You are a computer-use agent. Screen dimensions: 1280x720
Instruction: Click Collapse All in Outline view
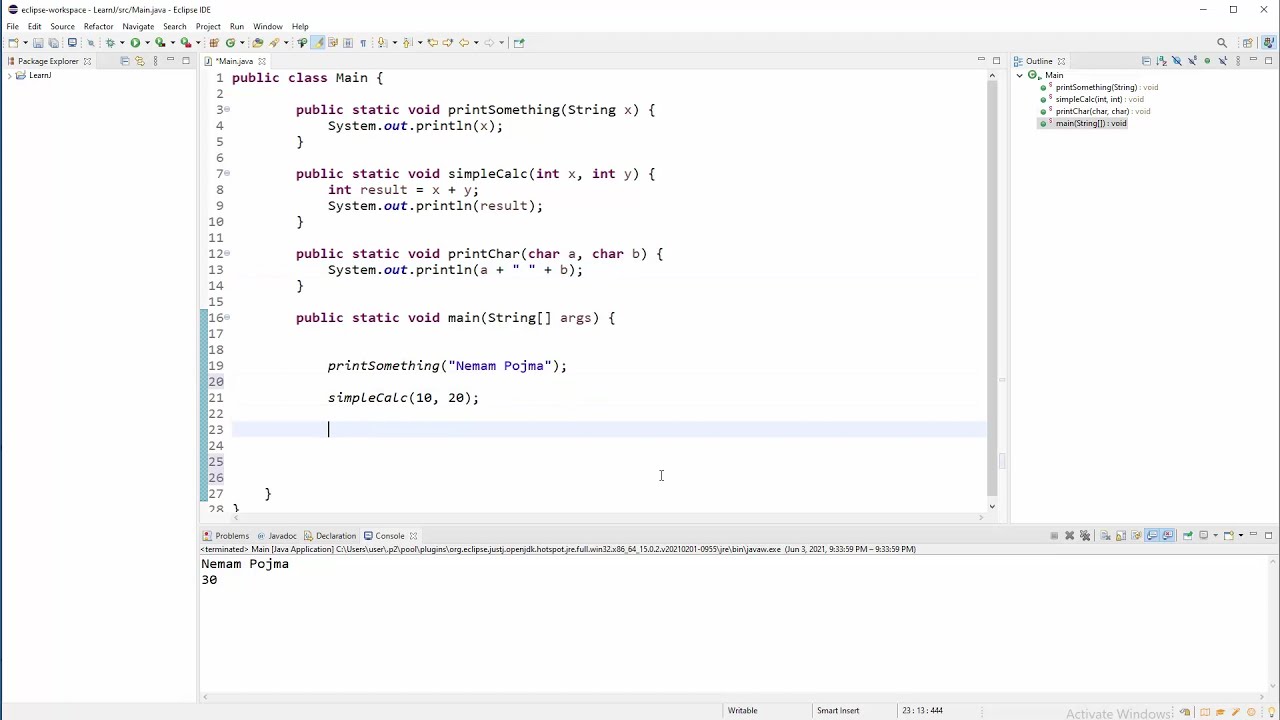tap(1146, 61)
